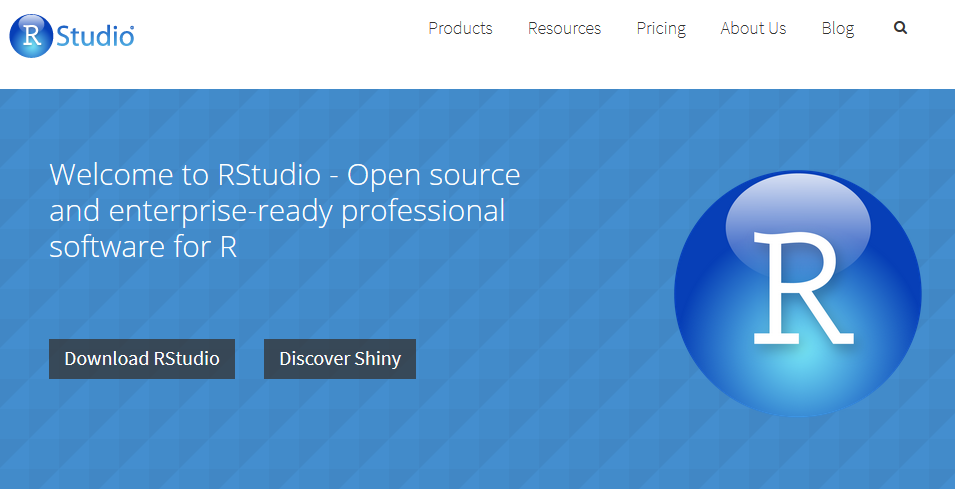This screenshot has width=955, height=489.
Task: Open the Products menu
Action: (x=460, y=29)
